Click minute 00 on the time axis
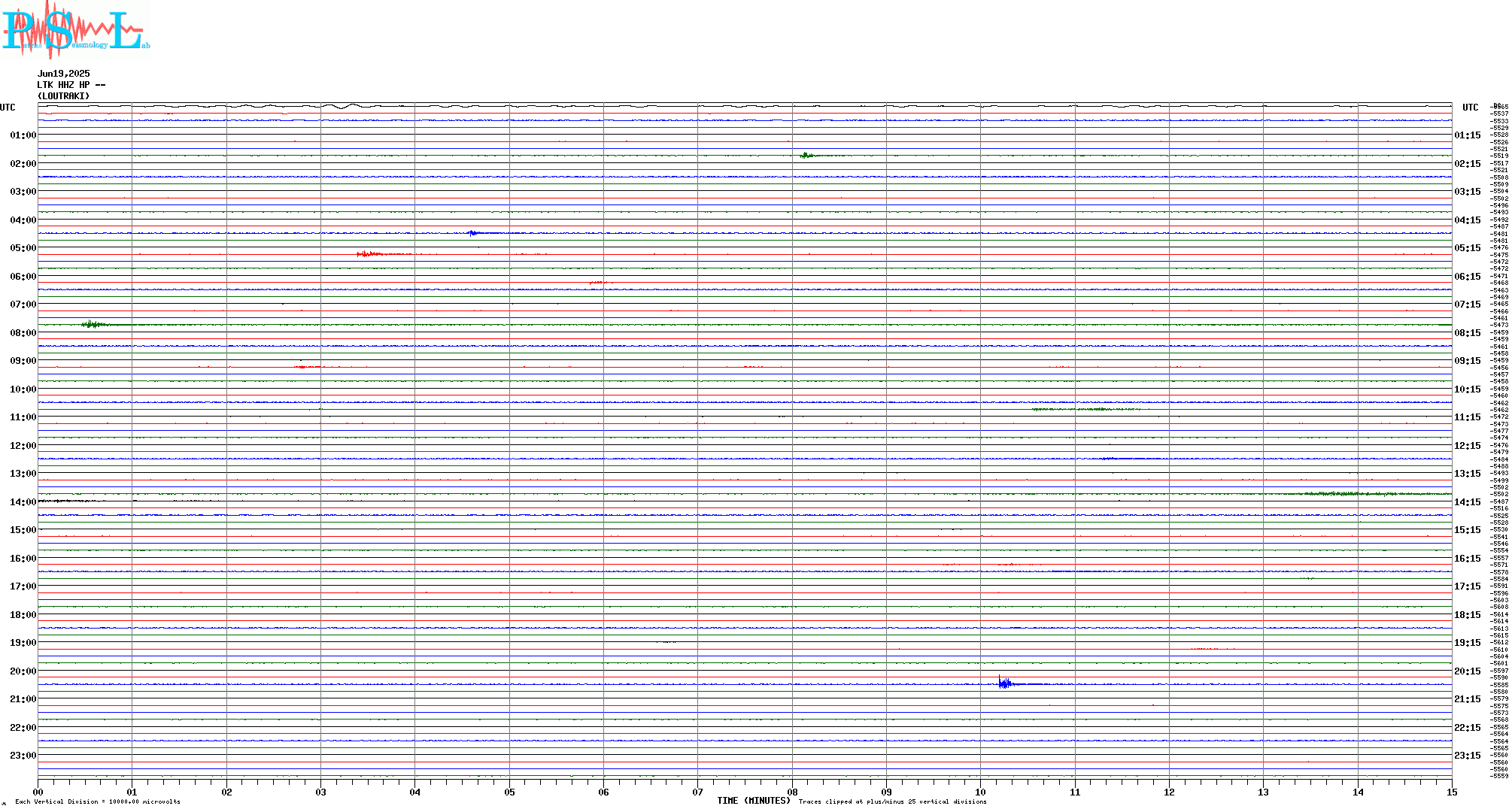The height and width of the screenshot is (812, 1512). coord(38,792)
